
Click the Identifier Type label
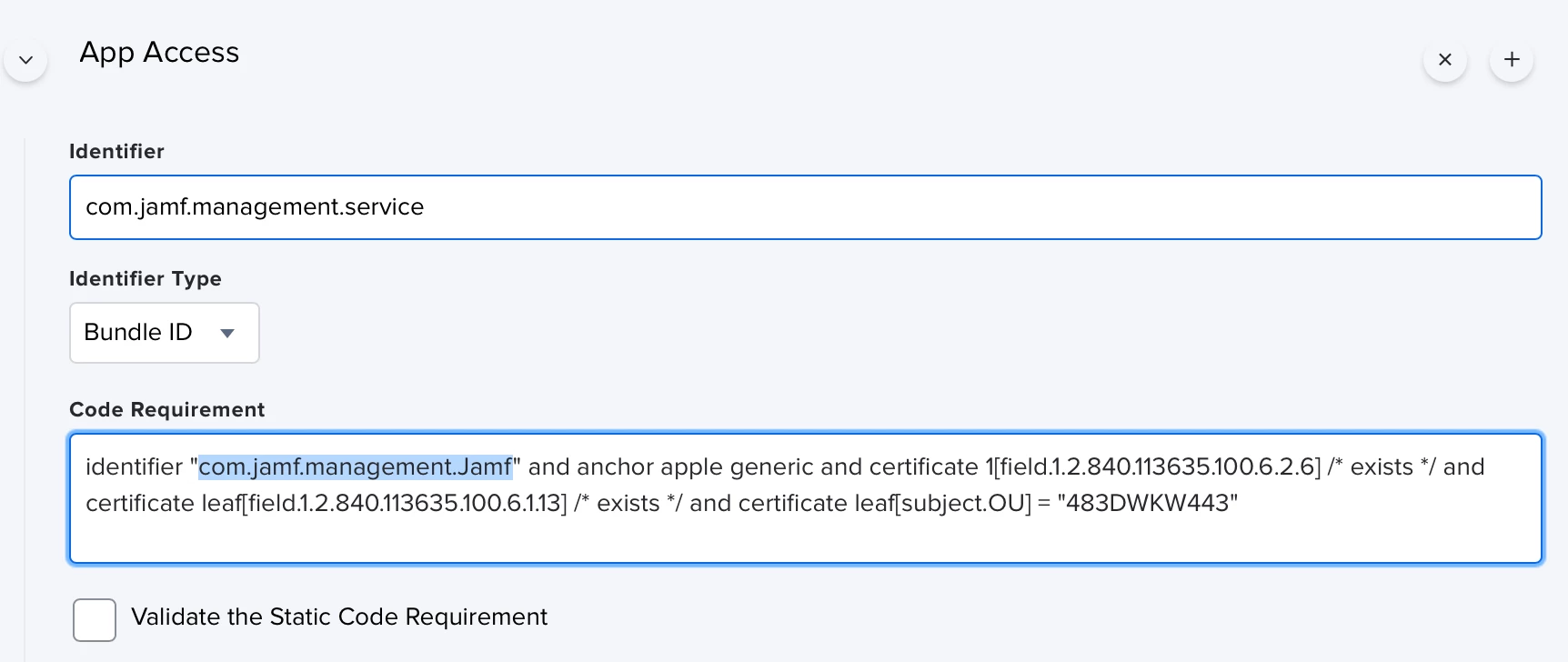tap(146, 279)
